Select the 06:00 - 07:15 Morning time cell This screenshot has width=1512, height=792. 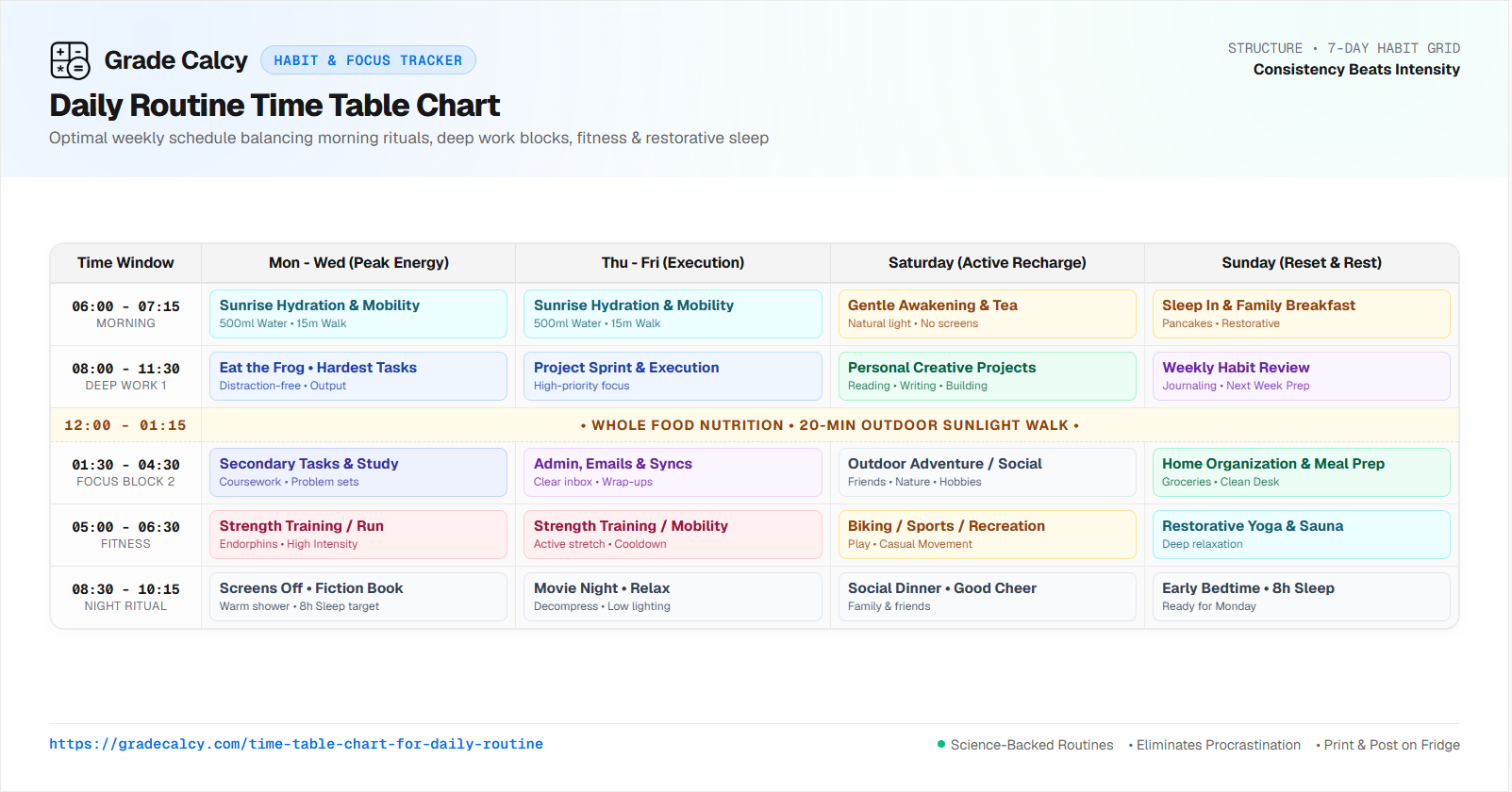(125, 314)
